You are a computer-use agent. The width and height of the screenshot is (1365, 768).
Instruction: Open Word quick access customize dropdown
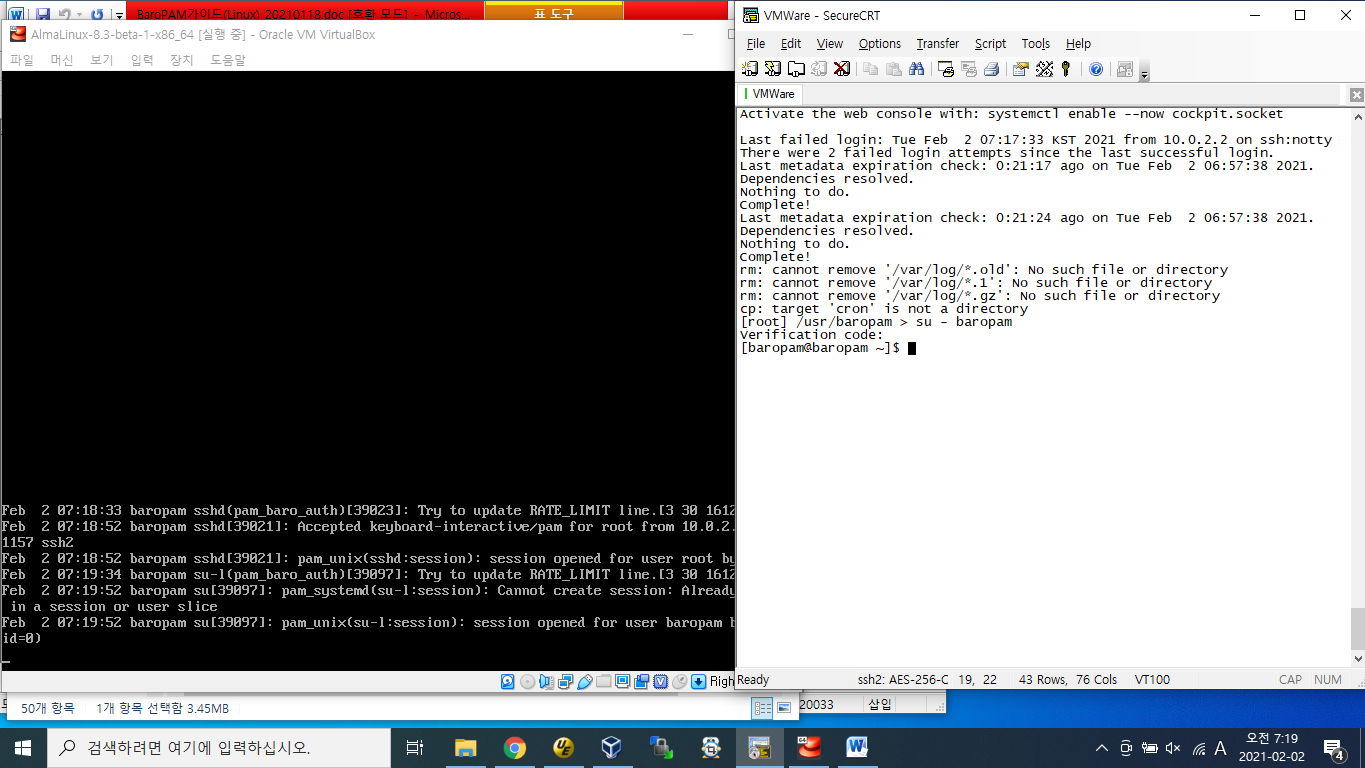tap(119, 16)
